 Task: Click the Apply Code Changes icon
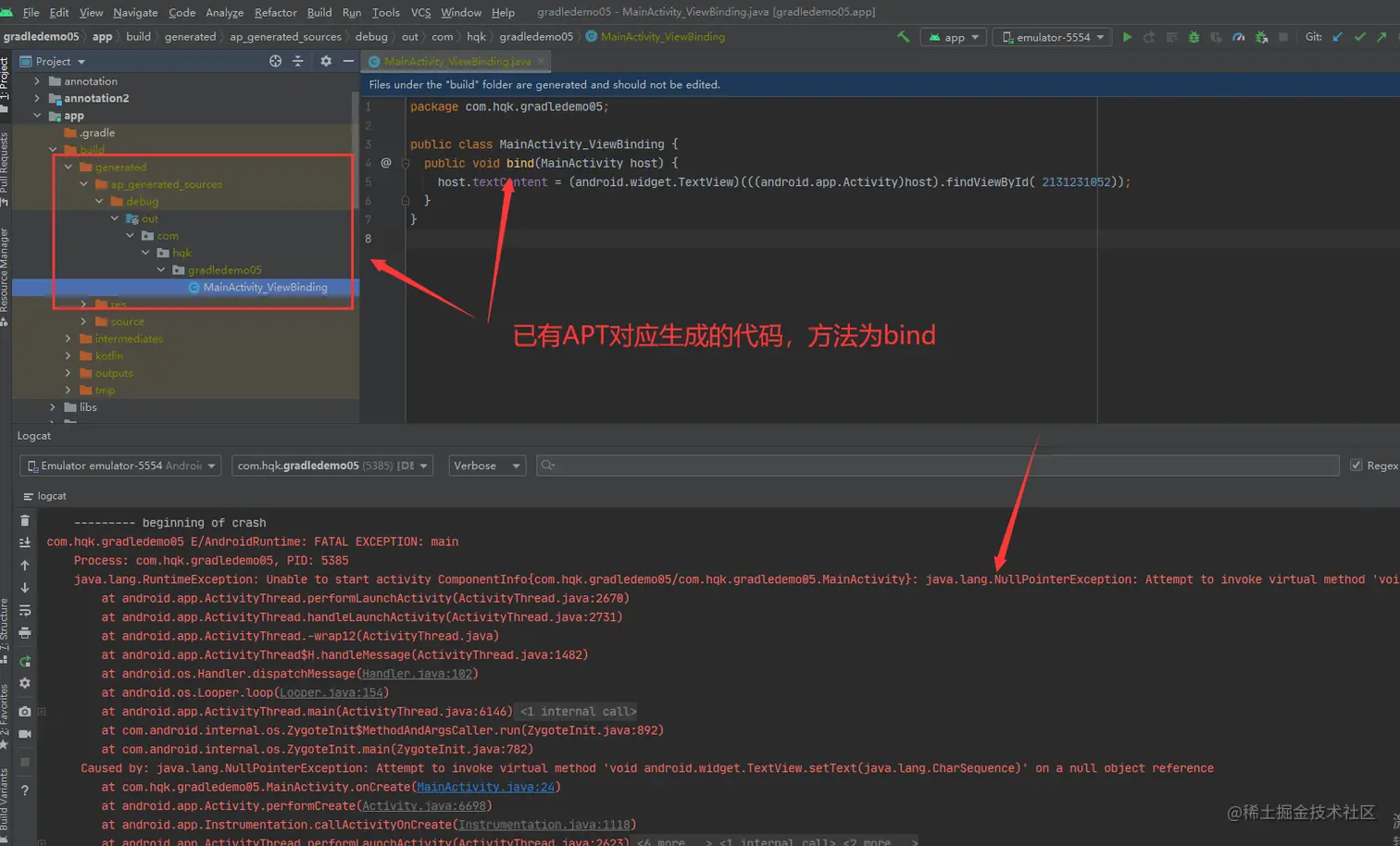pos(1171,37)
